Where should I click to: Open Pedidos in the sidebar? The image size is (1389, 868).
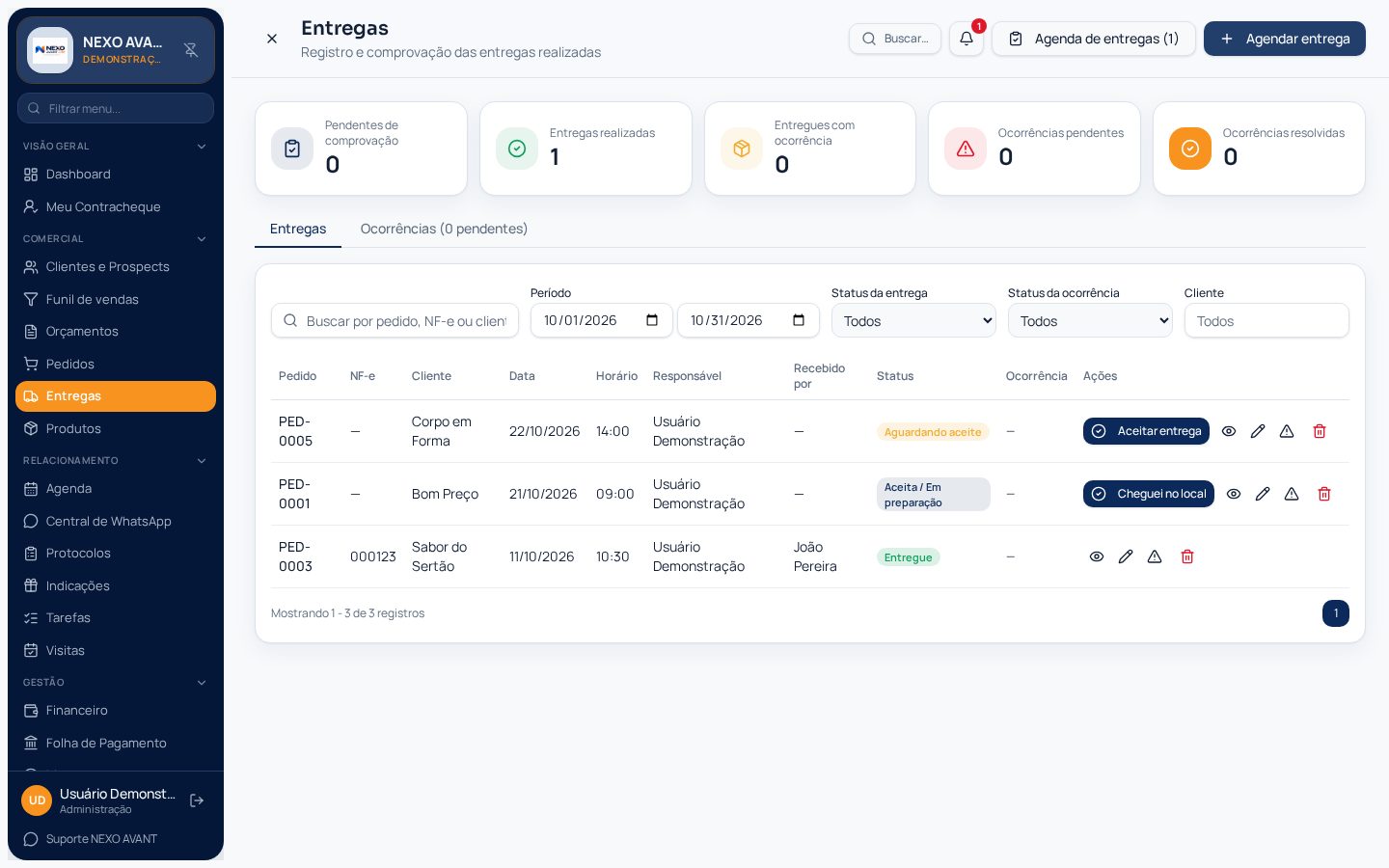116,364
